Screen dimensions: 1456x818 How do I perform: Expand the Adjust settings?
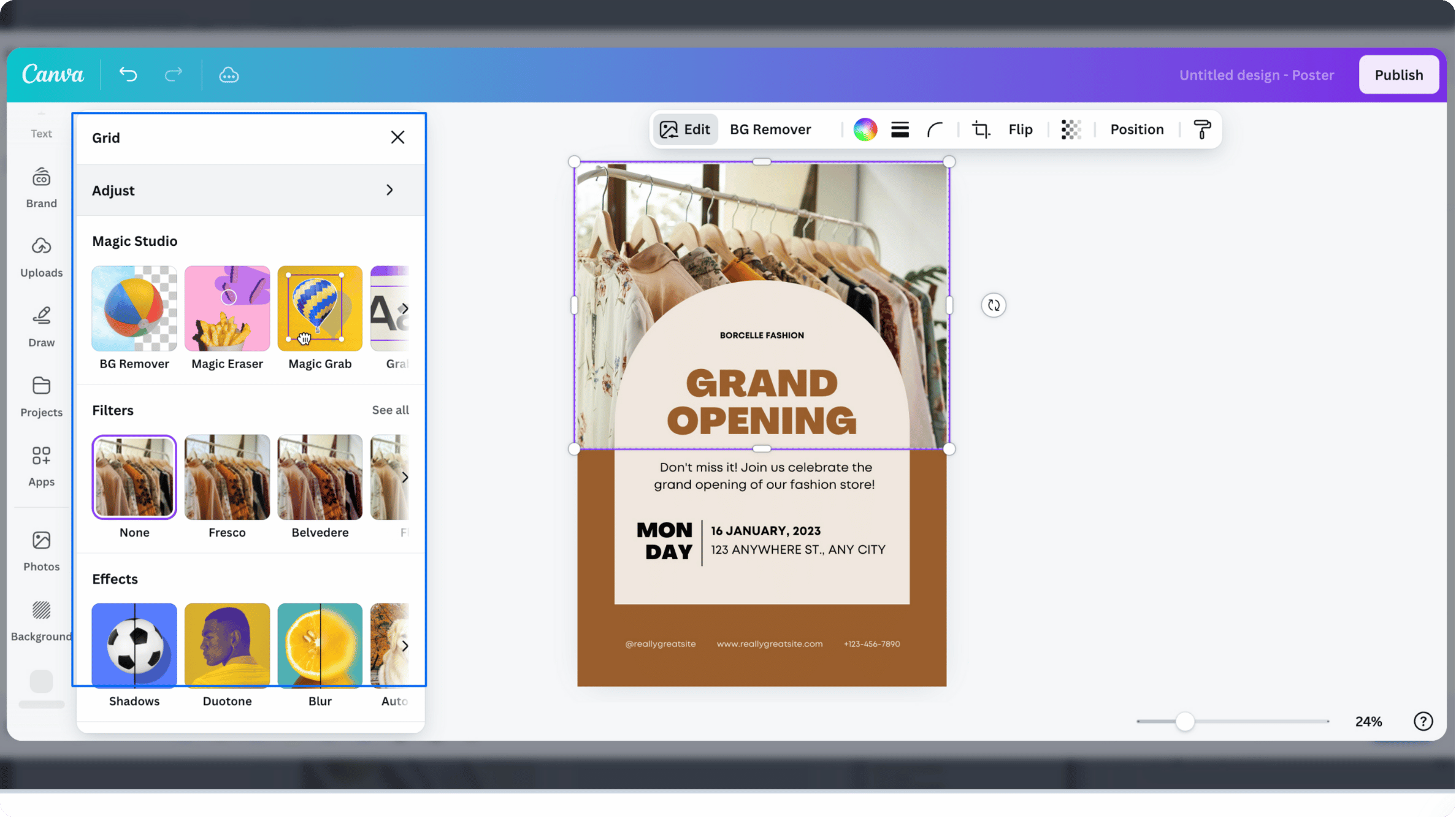point(250,190)
